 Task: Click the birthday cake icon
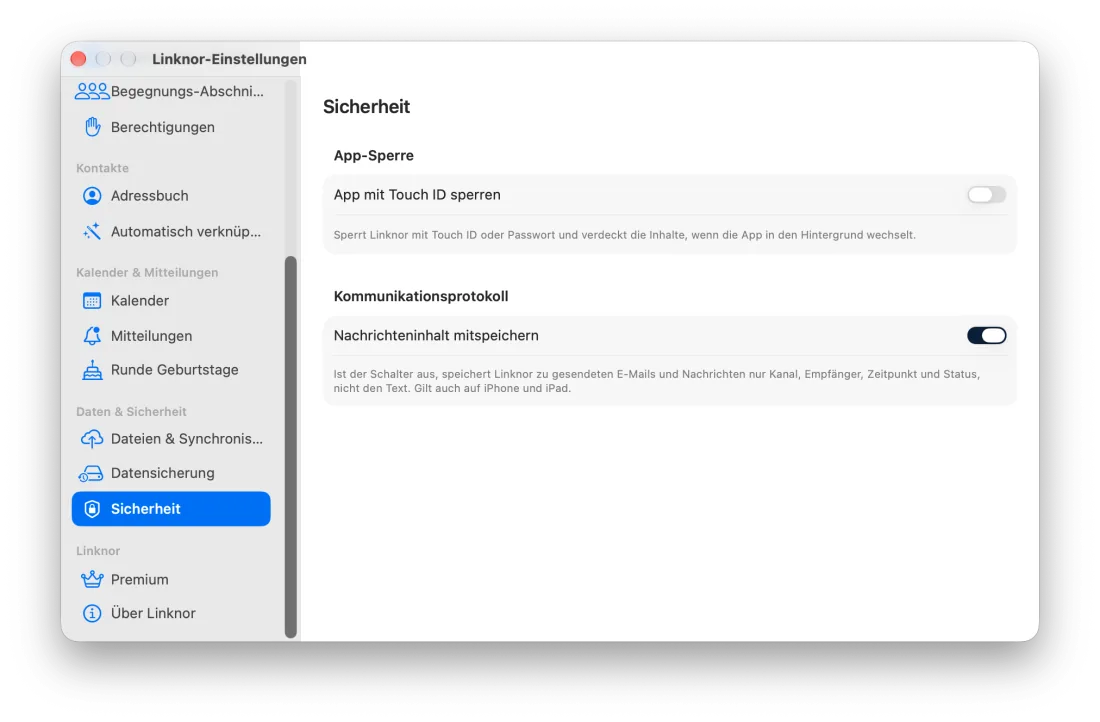(92, 370)
